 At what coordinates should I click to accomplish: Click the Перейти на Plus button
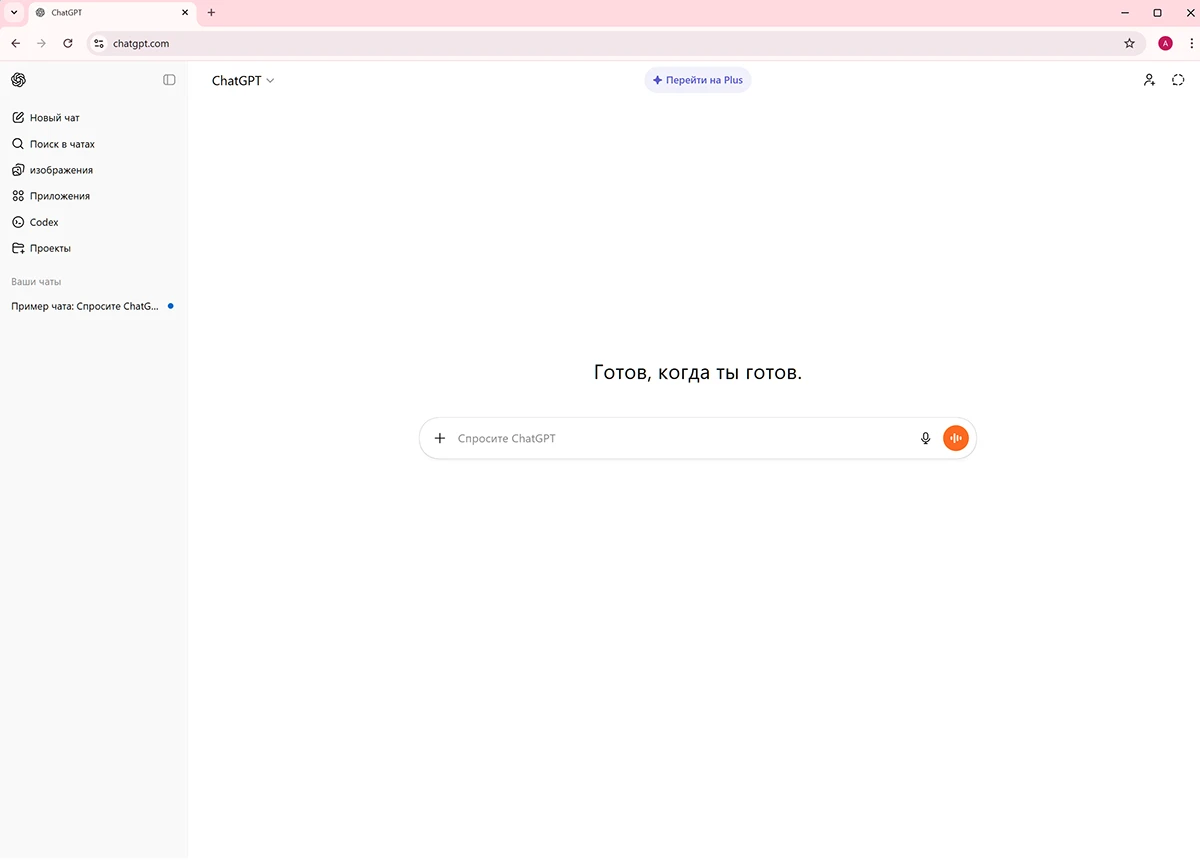pyautogui.click(x=698, y=80)
